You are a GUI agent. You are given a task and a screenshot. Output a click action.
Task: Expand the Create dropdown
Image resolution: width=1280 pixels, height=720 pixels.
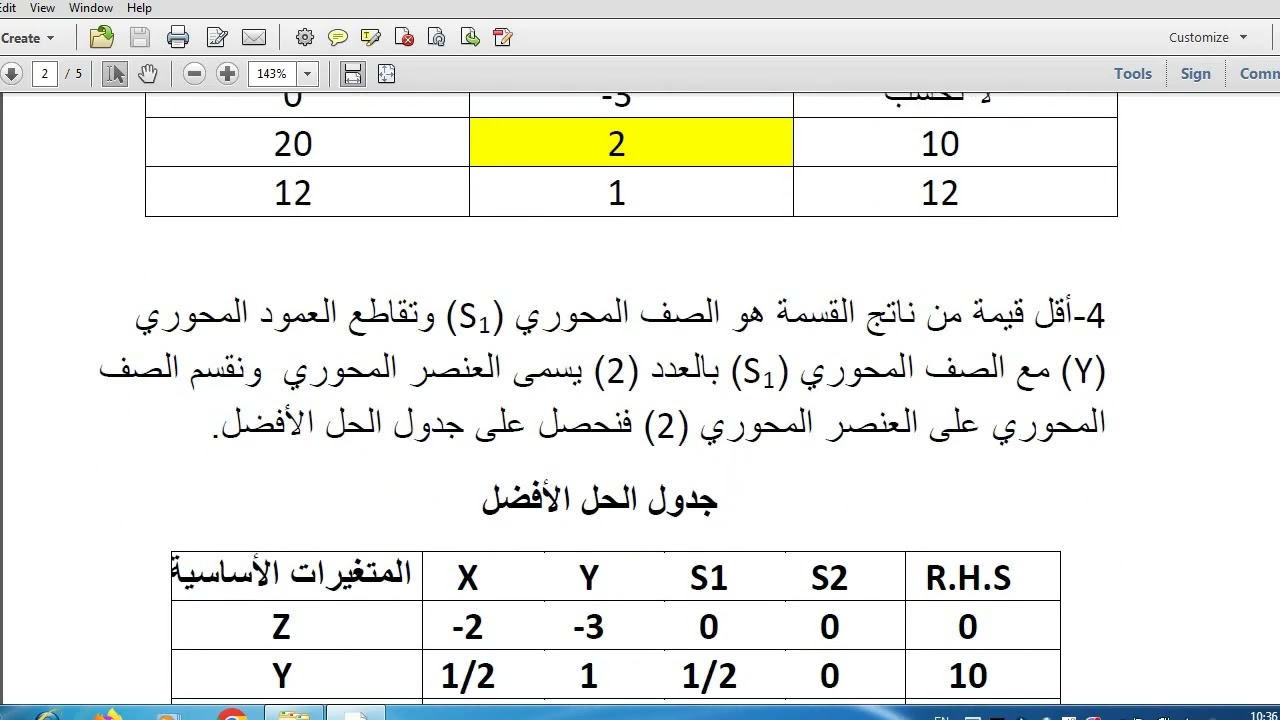point(28,38)
